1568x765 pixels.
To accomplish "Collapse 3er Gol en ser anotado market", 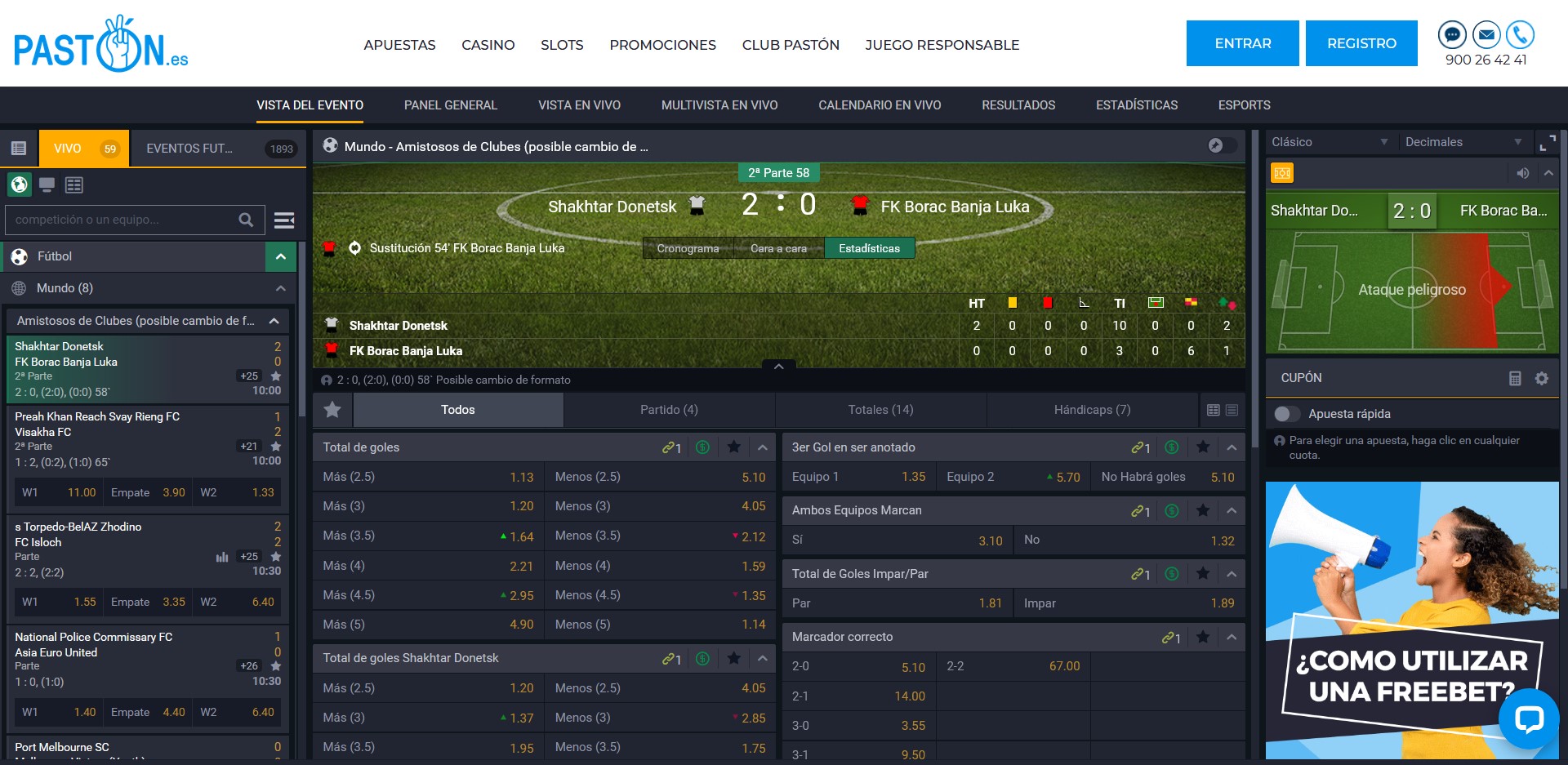I will tap(1232, 447).
